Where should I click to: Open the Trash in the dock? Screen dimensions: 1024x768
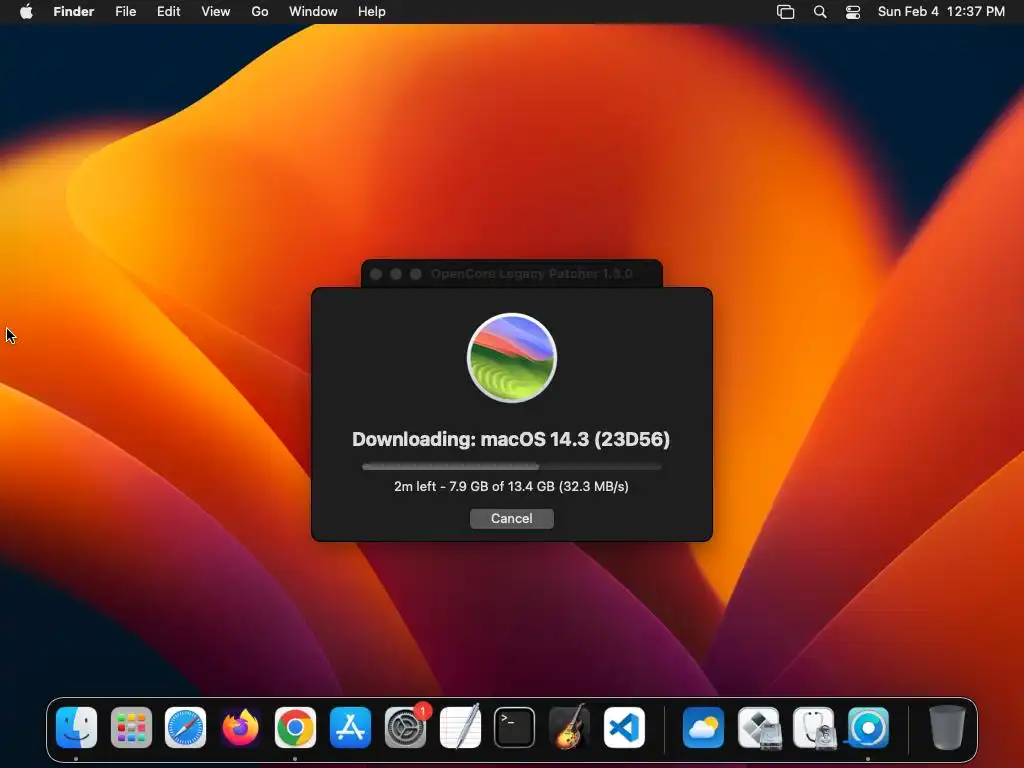click(x=947, y=727)
